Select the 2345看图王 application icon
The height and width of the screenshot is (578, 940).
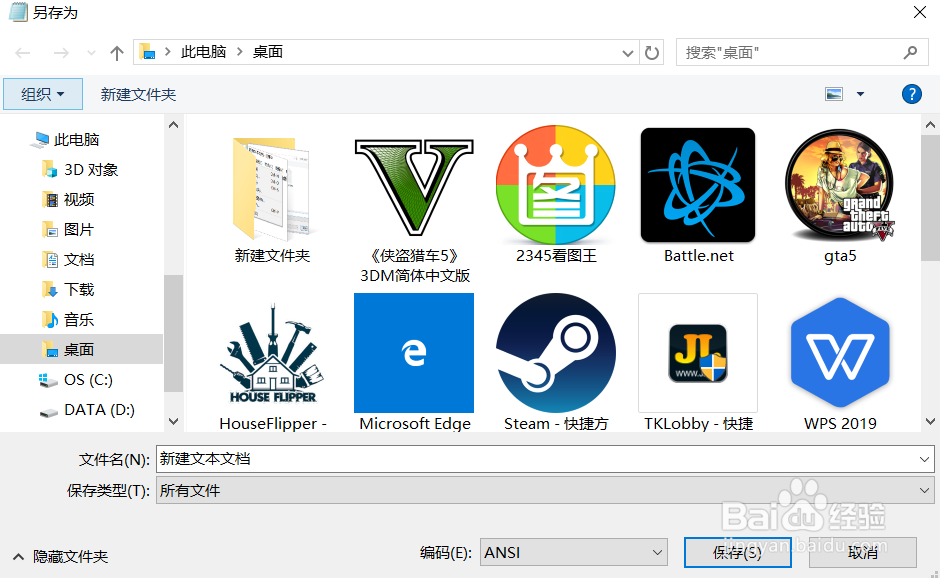(556, 185)
